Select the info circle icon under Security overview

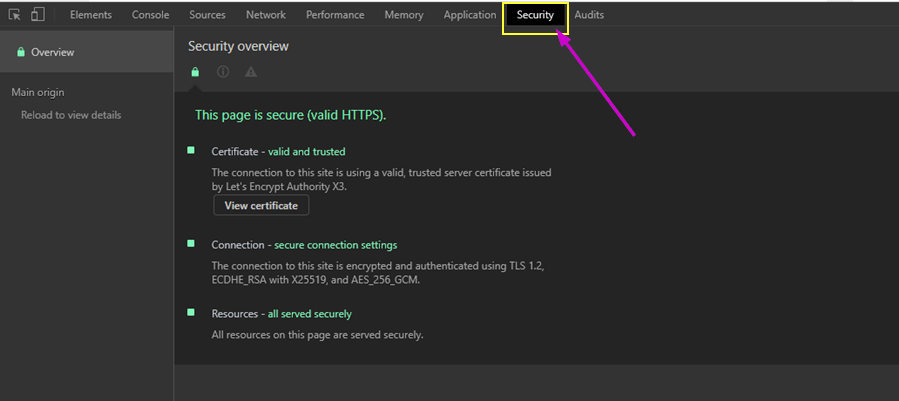(223, 72)
